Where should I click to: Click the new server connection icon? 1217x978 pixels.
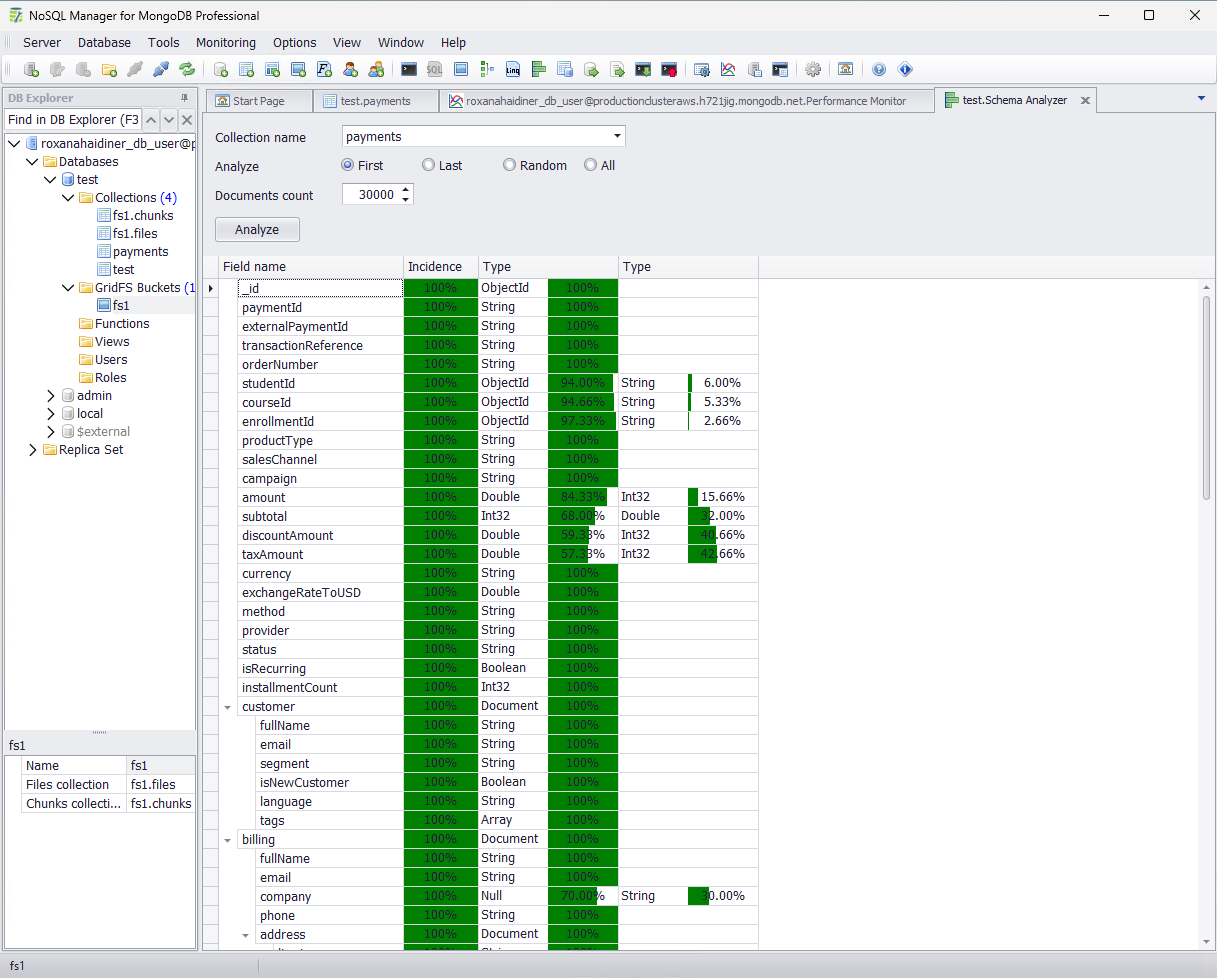(31, 69)
